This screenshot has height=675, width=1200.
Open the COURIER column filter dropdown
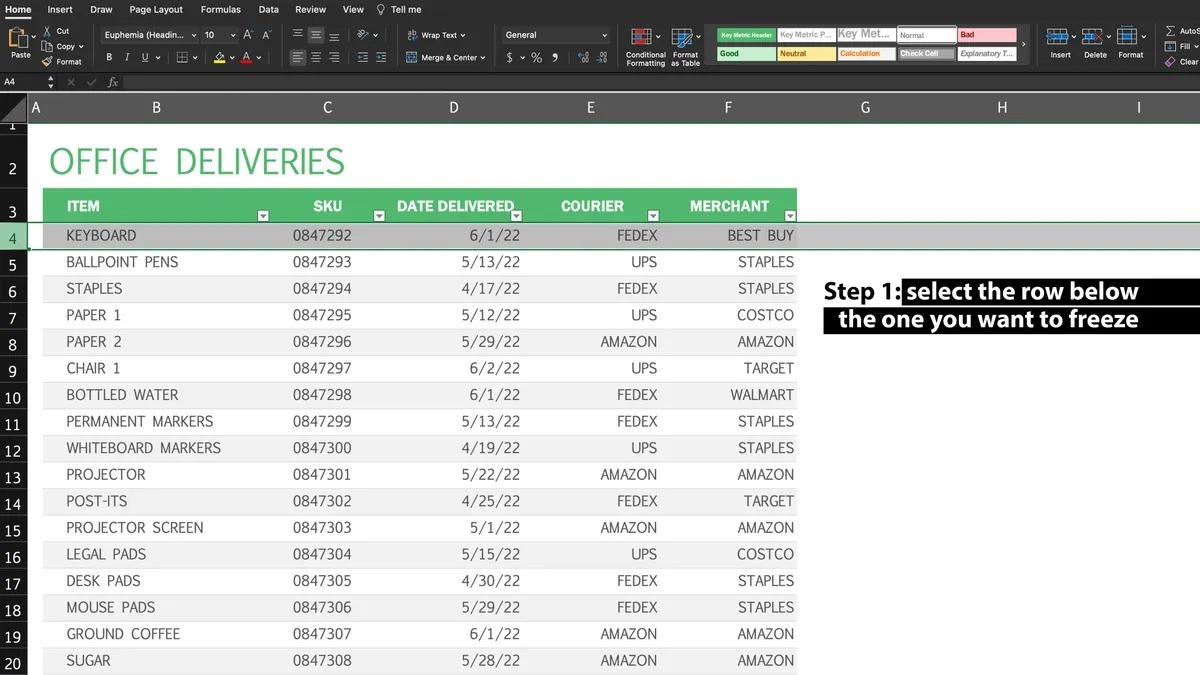coord(653,215)
